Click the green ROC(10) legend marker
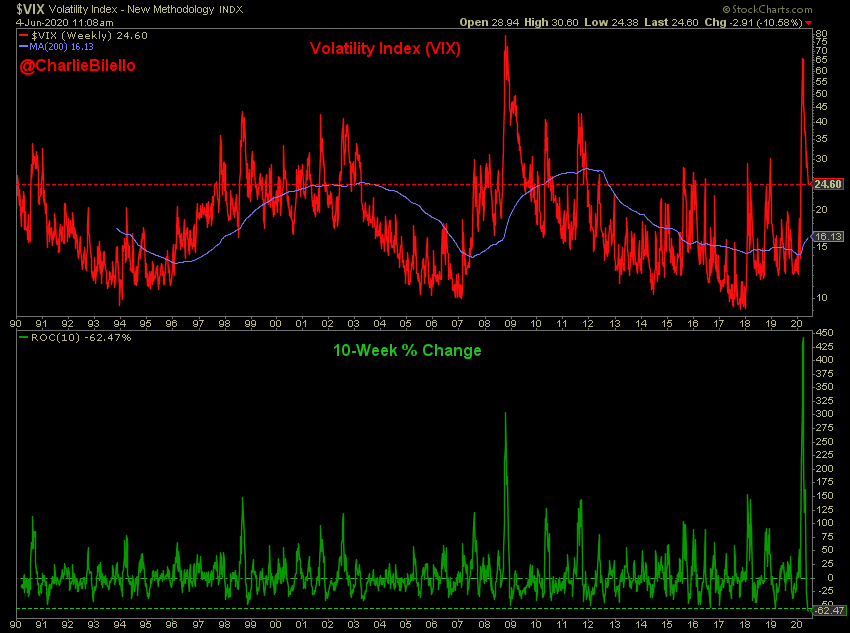This screenshot has width=850, height=633. 22,336
